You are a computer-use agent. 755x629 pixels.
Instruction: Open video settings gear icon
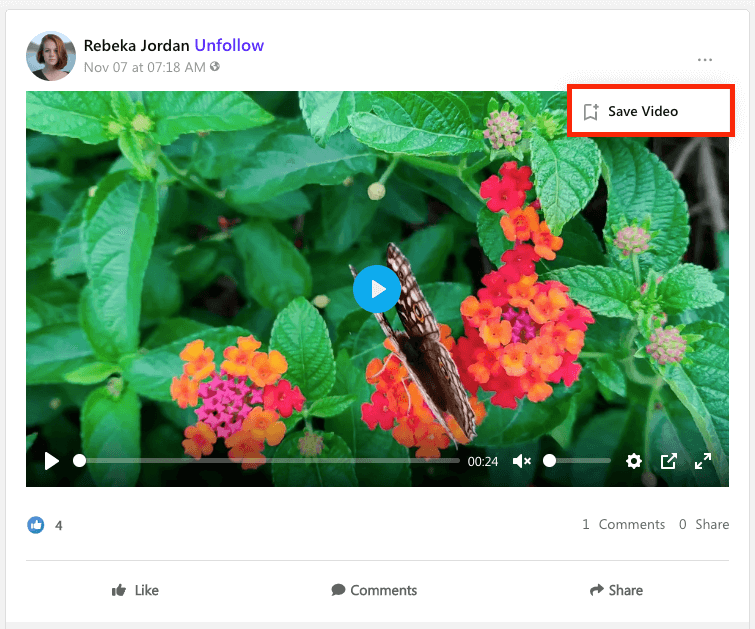(x=633, y=461)
